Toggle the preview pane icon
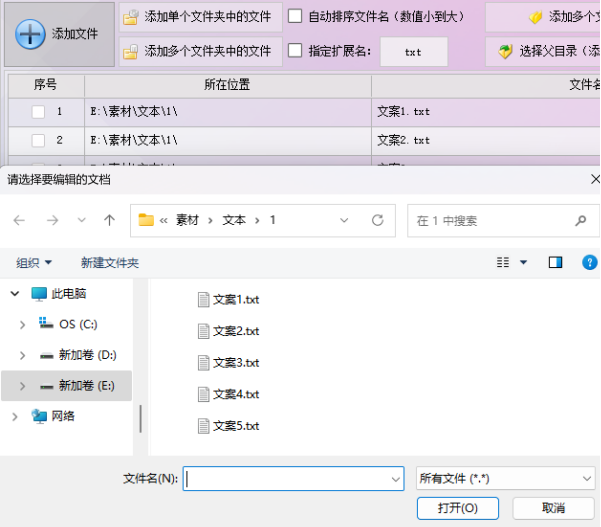This screenshot has height=527, width=601. pyautogui.click(x=555, y=263)
